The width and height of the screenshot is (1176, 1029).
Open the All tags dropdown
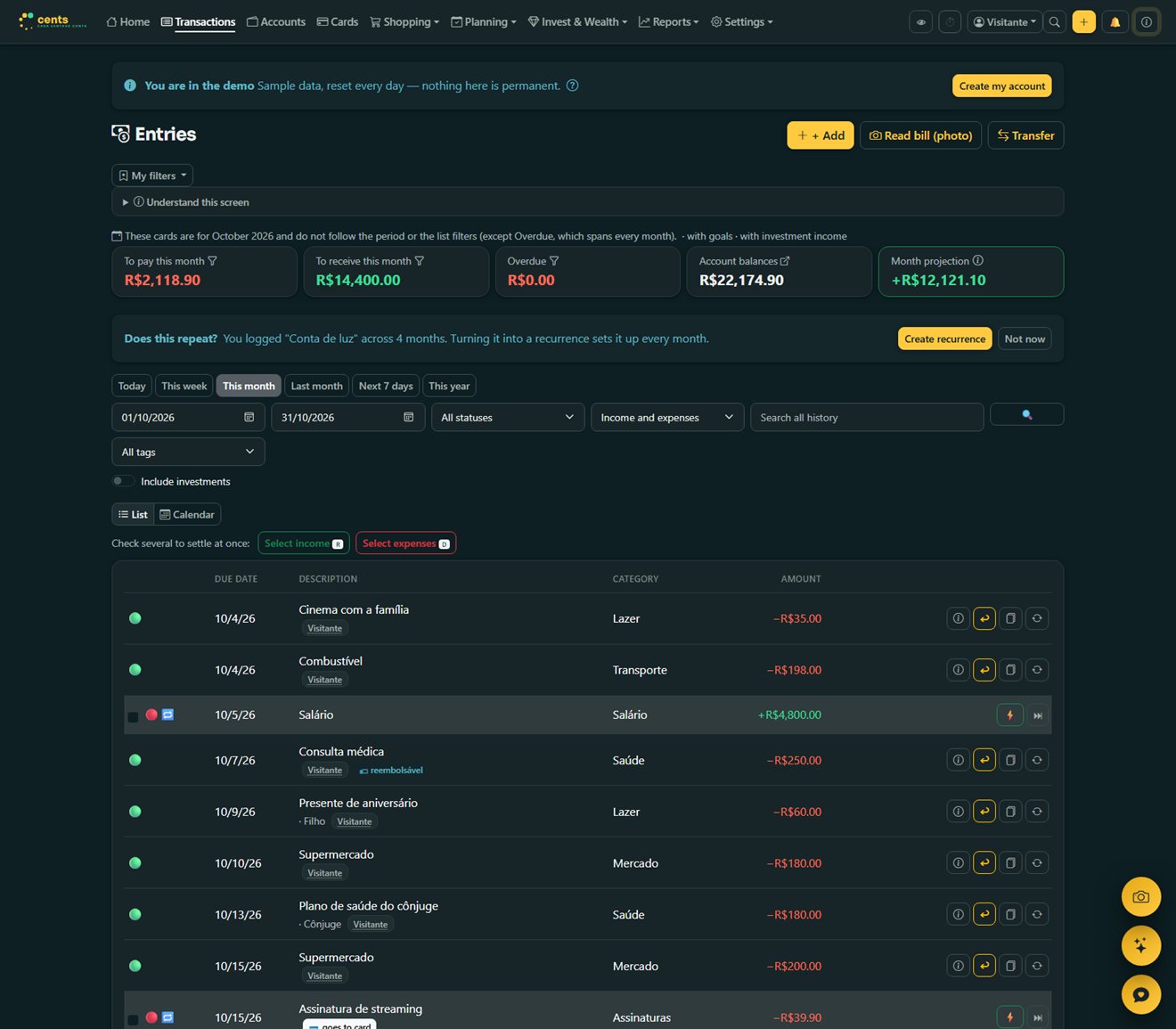coord(188,452)
